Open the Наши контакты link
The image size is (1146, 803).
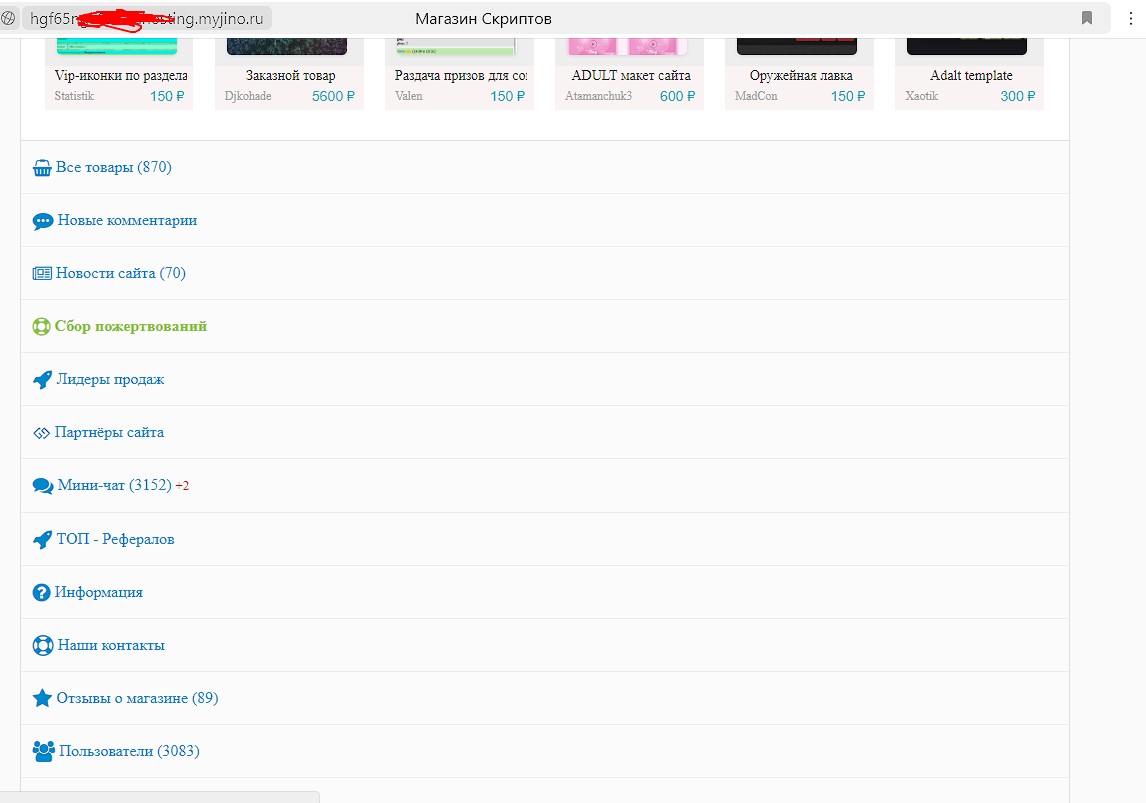pyautogui.click(x=111, y=645)
